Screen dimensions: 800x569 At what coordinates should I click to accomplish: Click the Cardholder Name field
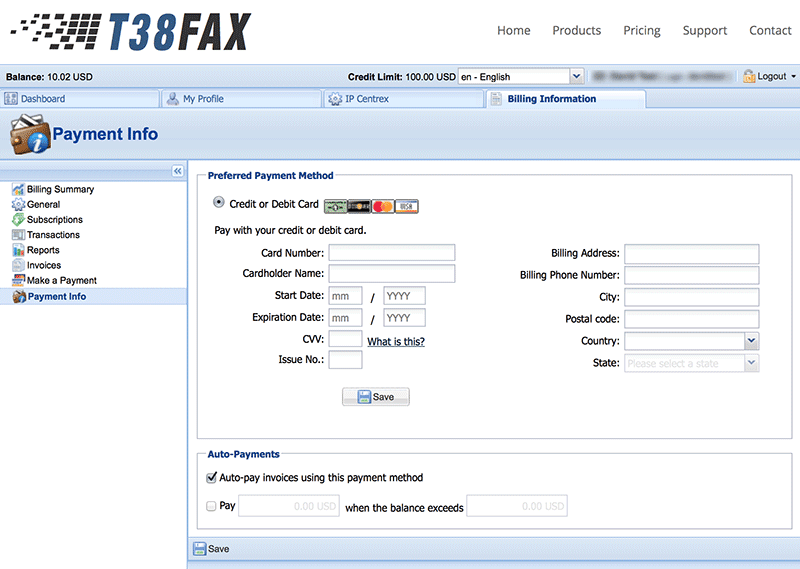392,274
